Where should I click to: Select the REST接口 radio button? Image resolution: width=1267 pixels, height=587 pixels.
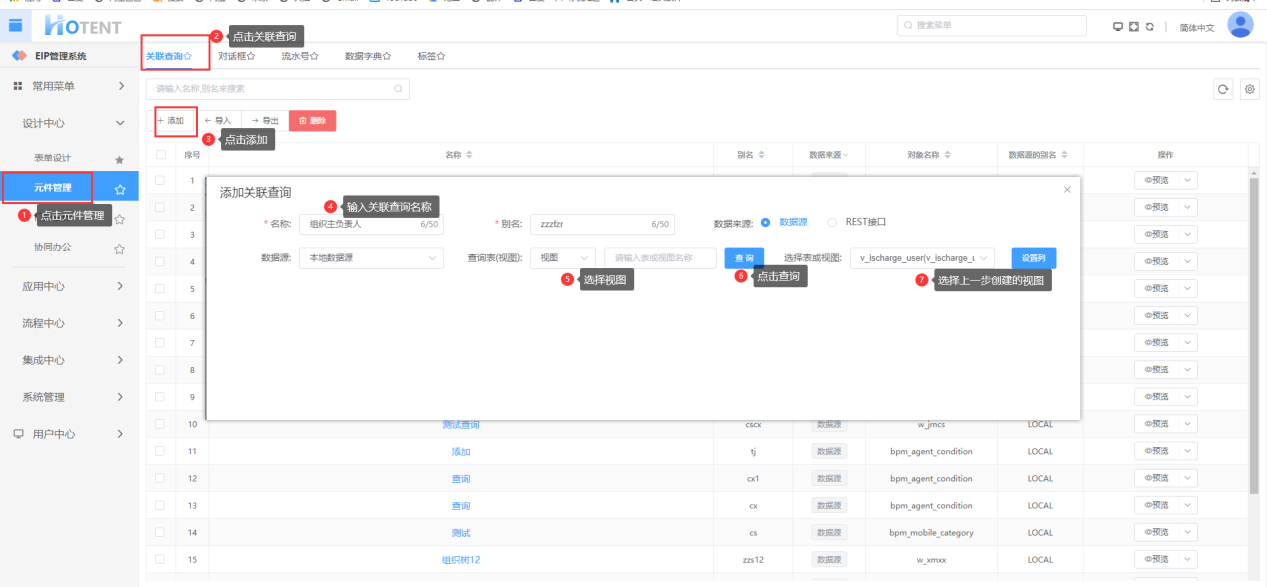(x=832, y=223)
